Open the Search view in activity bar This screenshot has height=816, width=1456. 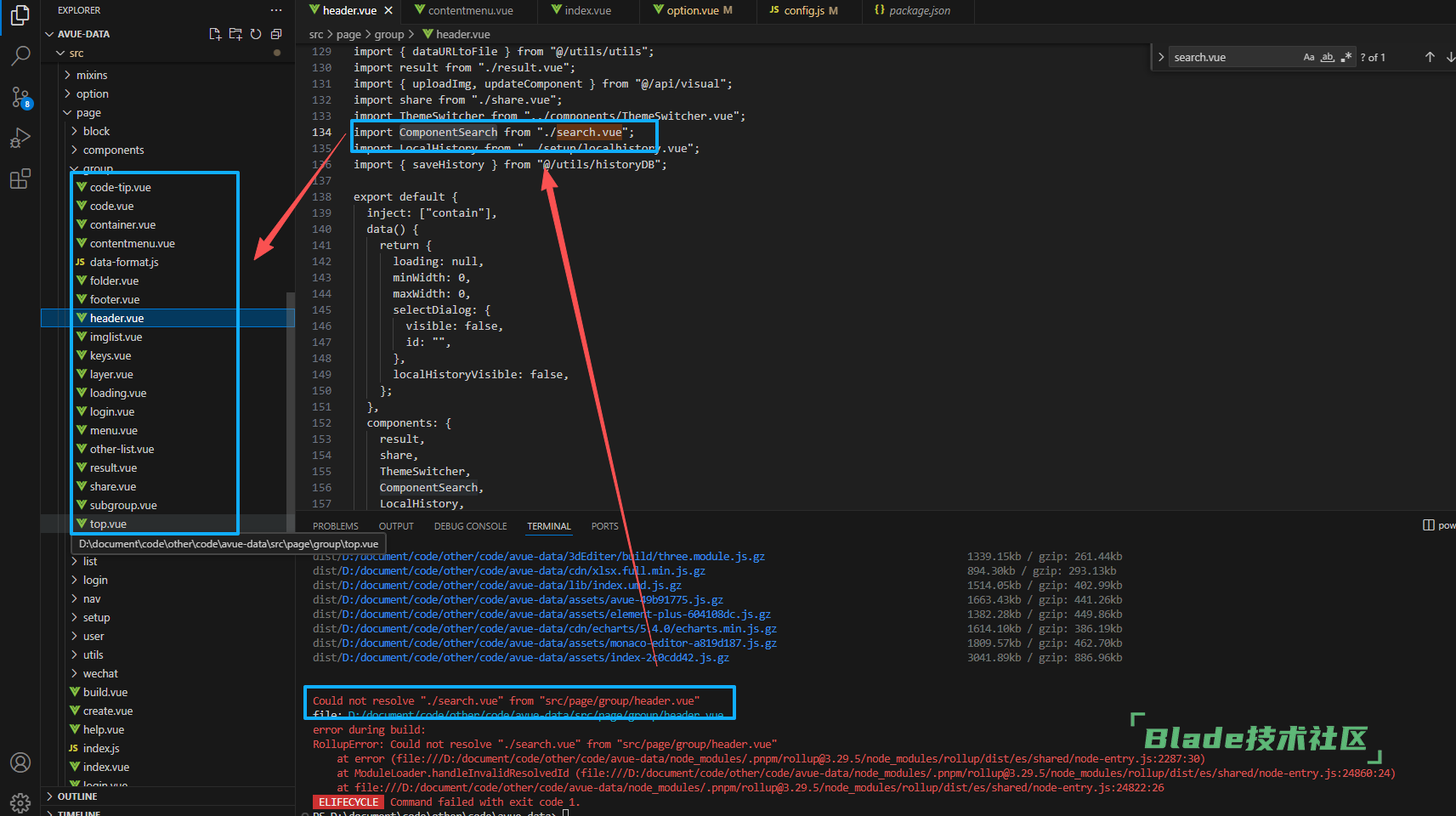point(20,56)
